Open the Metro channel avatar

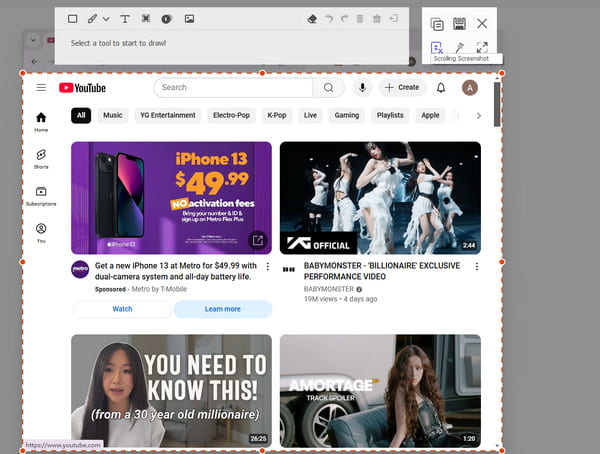click(80, 269)
